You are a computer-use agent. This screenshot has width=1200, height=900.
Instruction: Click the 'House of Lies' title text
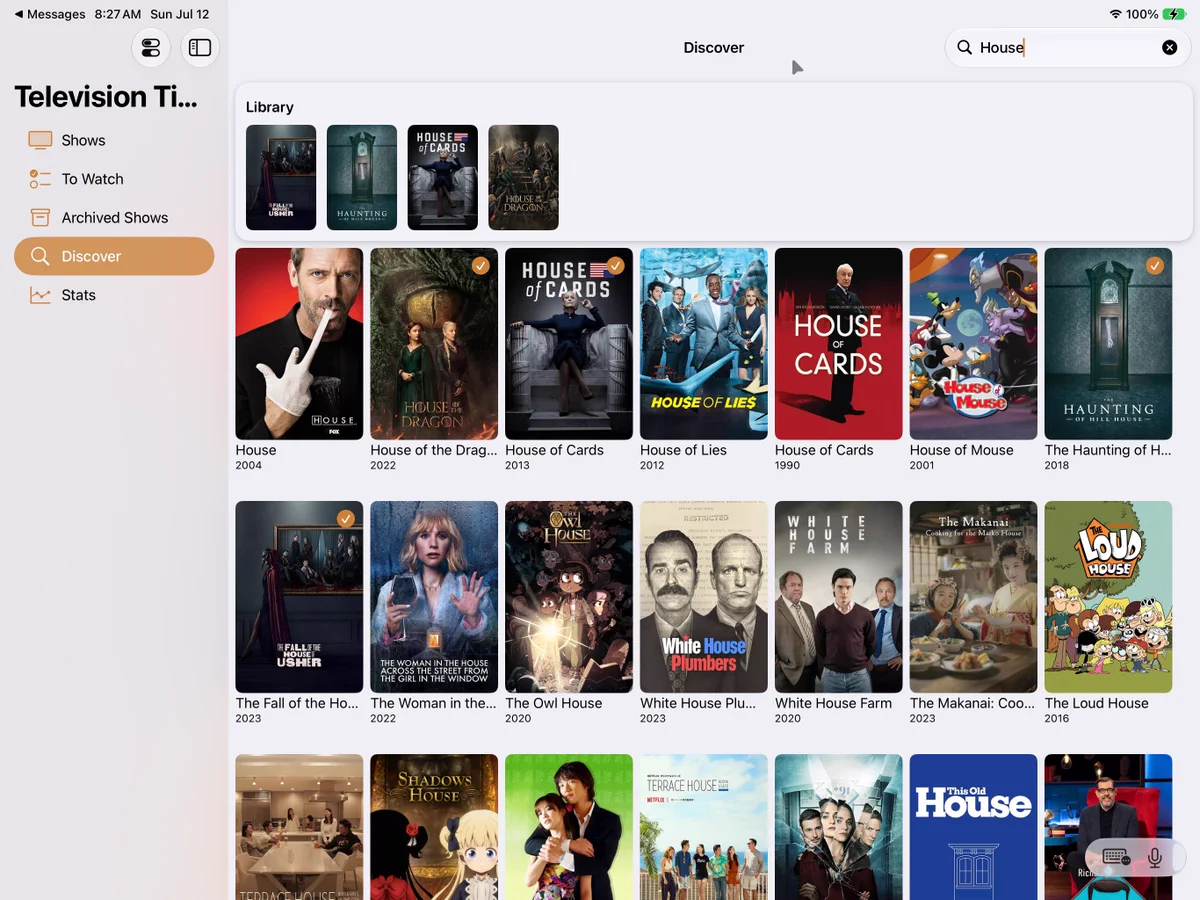[683, 450]
